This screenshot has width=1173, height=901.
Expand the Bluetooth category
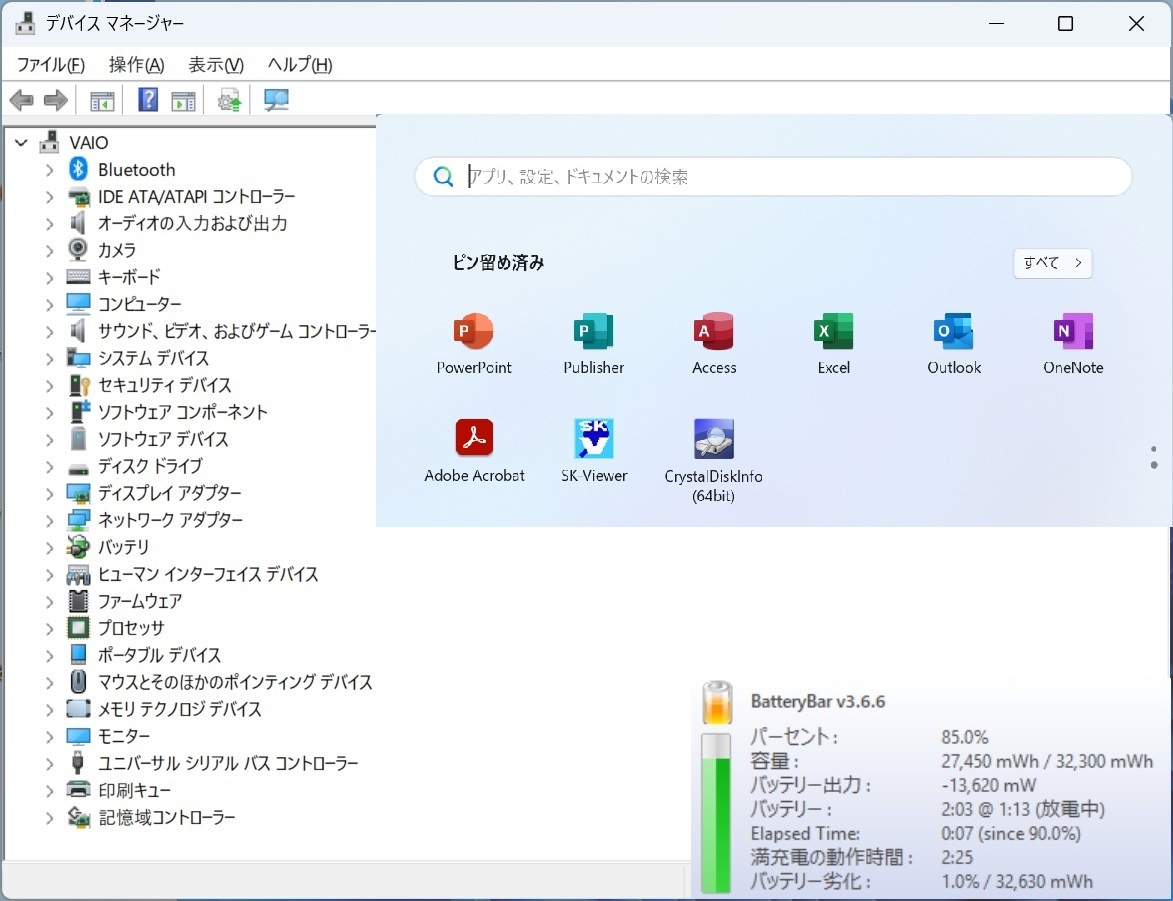tap(49, 170)
